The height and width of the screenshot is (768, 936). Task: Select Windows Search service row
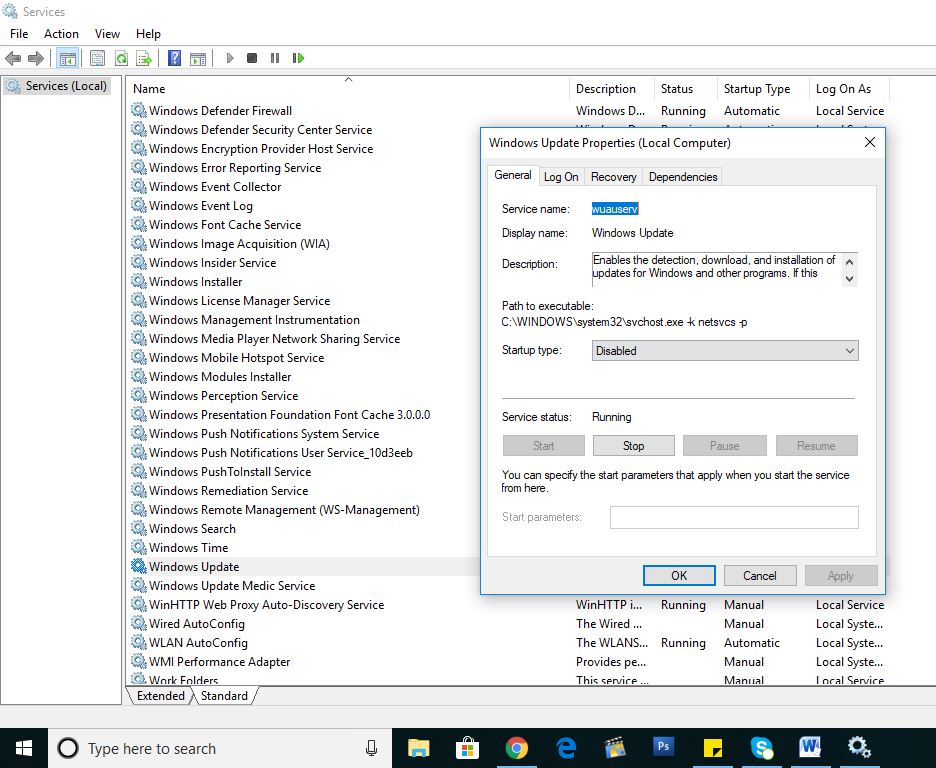pos(192,529)
